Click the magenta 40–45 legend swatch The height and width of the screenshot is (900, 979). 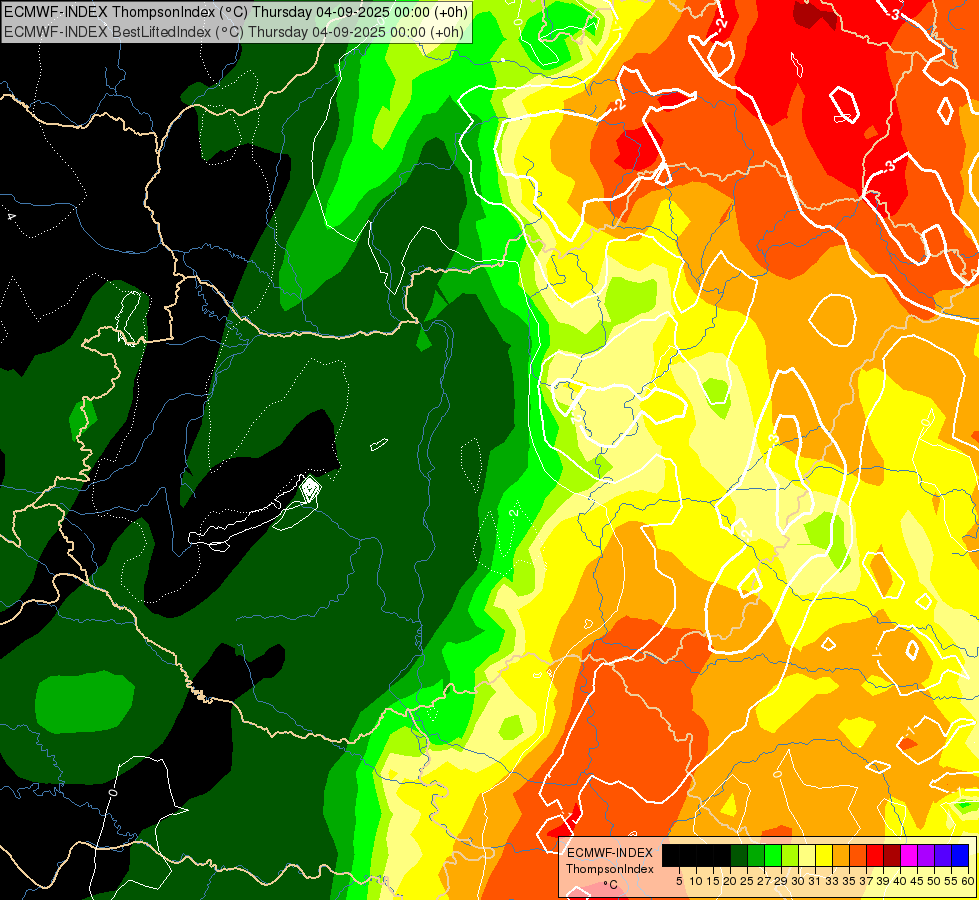[x=909, y=856]
